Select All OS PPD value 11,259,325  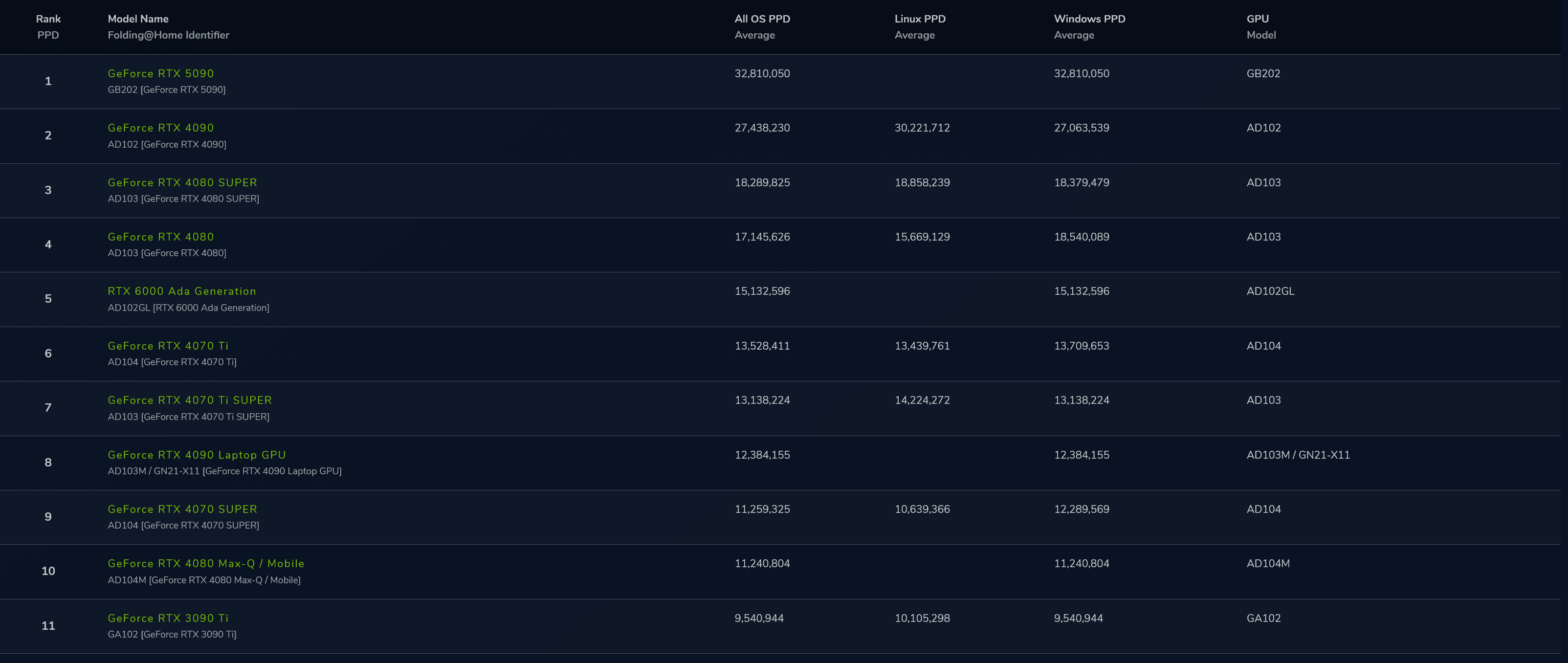point(762,509)
